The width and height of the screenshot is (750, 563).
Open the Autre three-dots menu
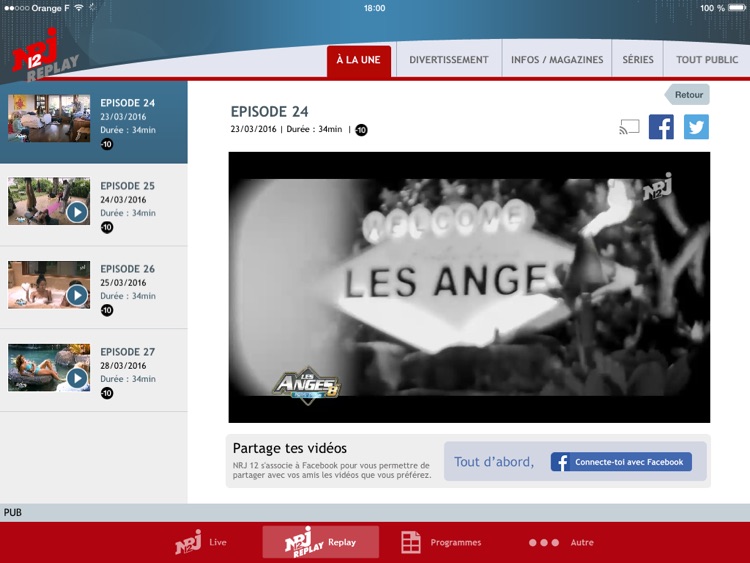click(x=561, y=542)
